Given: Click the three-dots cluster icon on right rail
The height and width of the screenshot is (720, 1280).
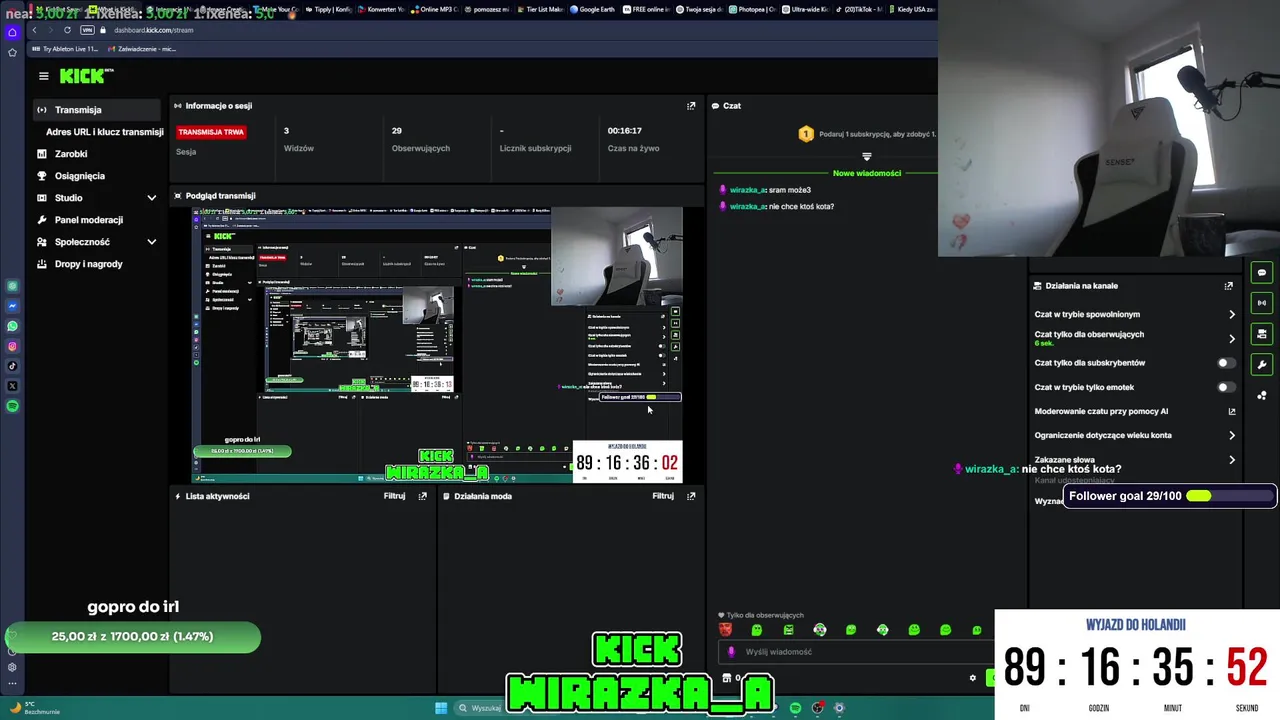Looking at the screenshot, I should 1262,396.
